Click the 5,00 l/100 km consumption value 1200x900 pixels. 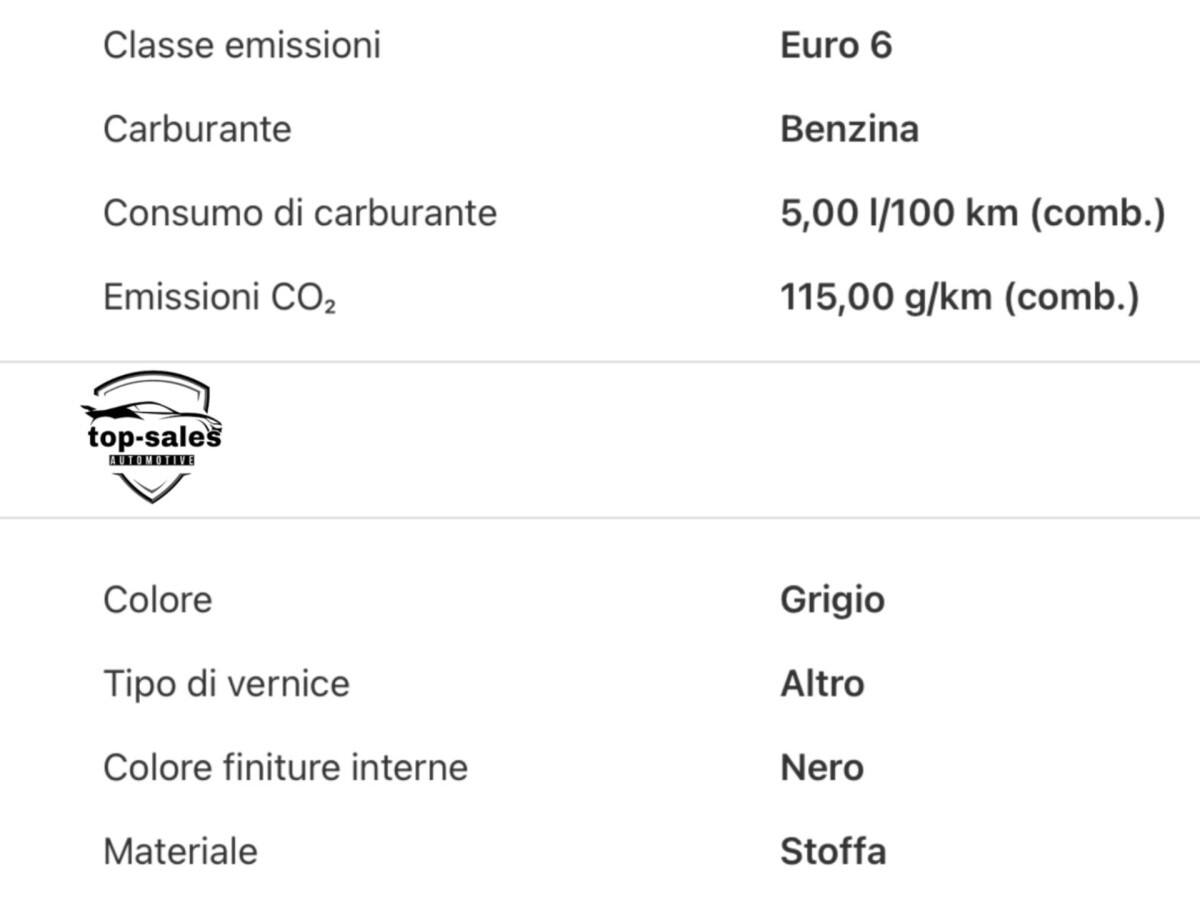[972, 213]
